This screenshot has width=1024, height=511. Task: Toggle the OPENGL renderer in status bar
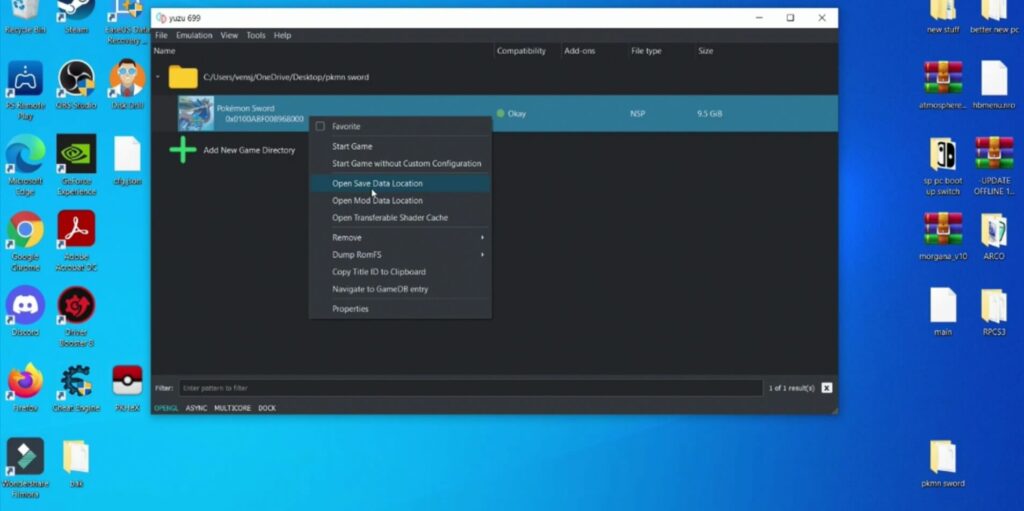coord(166,408)
